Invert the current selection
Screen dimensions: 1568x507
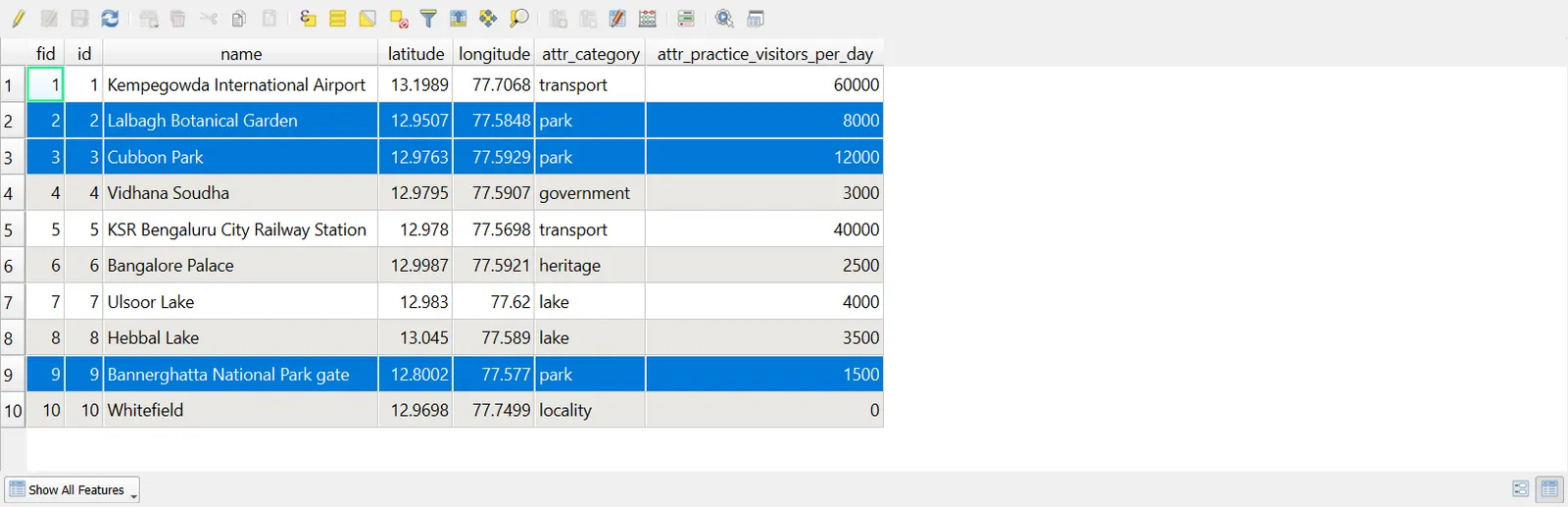tap(367, 19)
